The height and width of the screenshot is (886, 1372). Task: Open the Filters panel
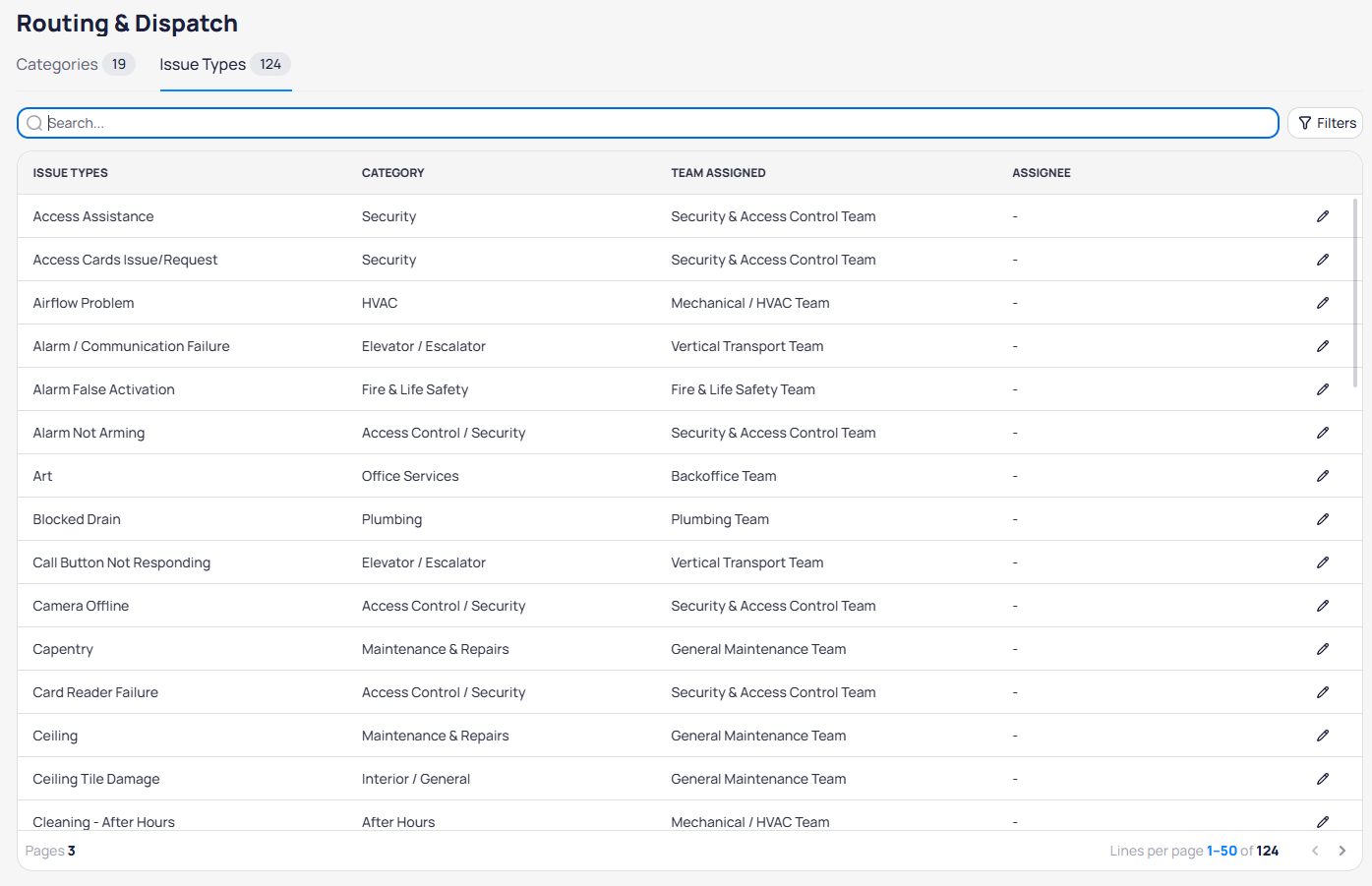(x=1326, y=123)
